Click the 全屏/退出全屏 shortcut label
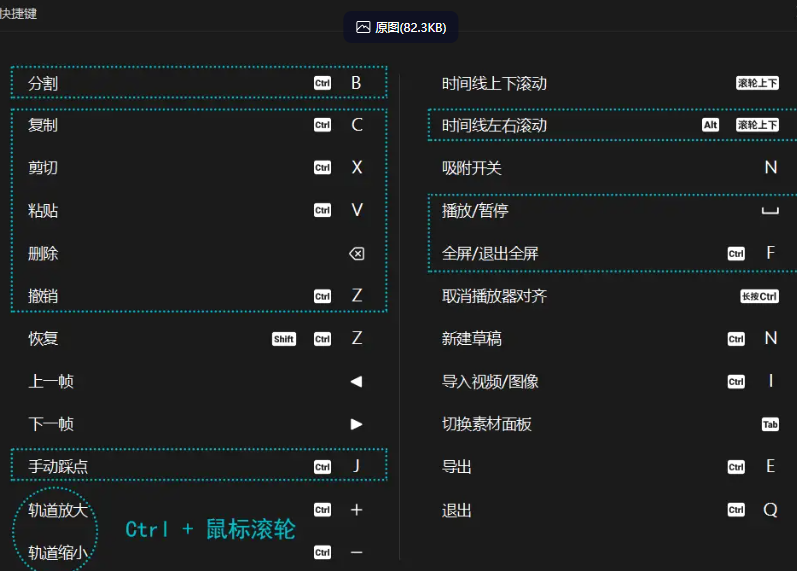The image size is (797, 571). point(490,253)
